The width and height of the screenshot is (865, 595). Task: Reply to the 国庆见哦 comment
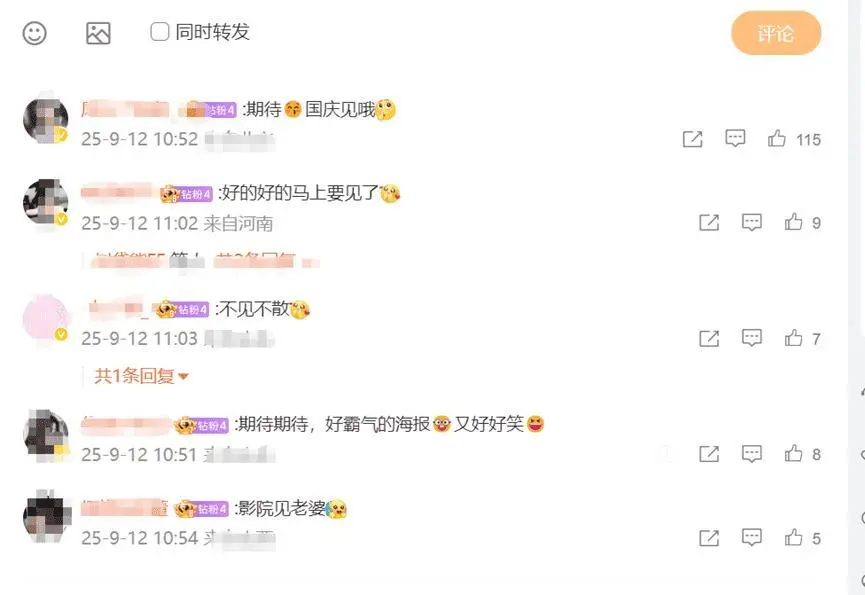735,138
